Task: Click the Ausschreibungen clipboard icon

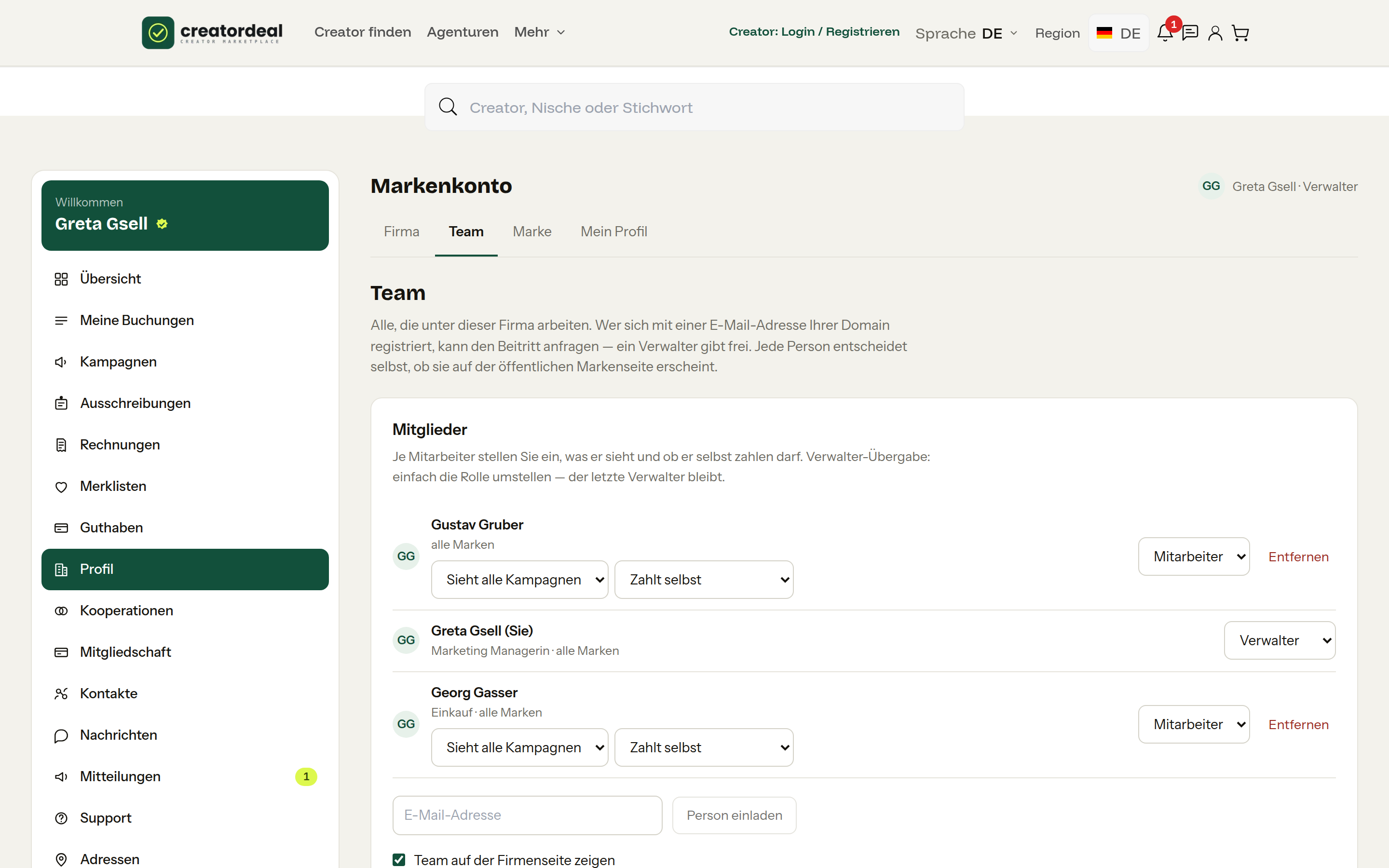Action: point(61,404)
